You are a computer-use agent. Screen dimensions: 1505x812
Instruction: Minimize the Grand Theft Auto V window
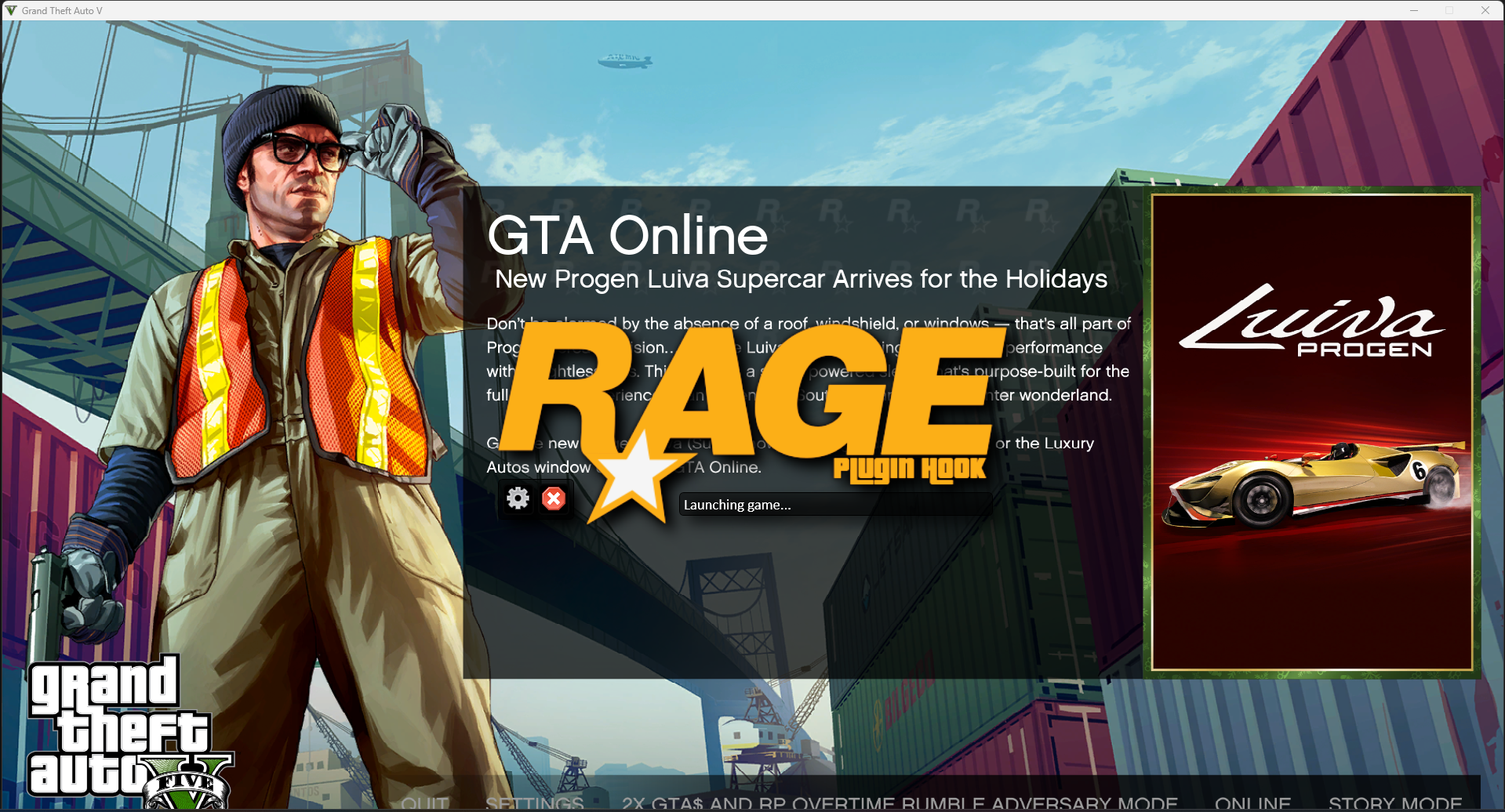[1414, 10]
